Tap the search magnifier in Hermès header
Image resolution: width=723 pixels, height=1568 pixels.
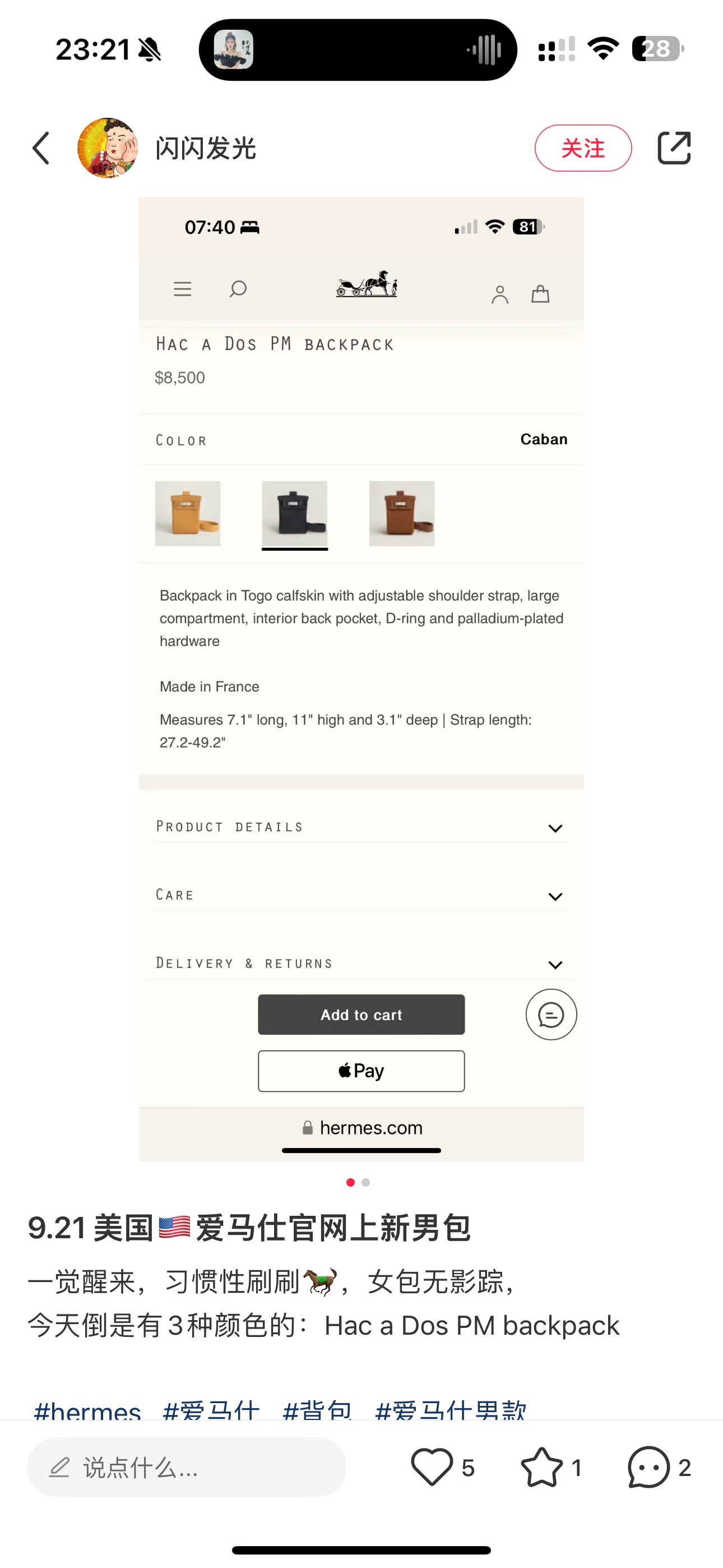coord(238,288)
